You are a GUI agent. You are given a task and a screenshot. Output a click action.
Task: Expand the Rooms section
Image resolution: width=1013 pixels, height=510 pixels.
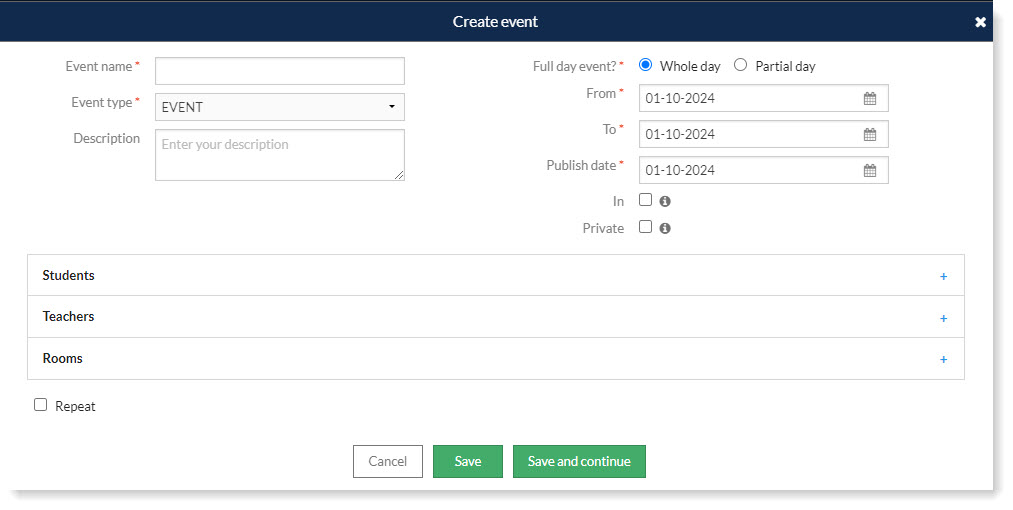[x=943, y=359]
